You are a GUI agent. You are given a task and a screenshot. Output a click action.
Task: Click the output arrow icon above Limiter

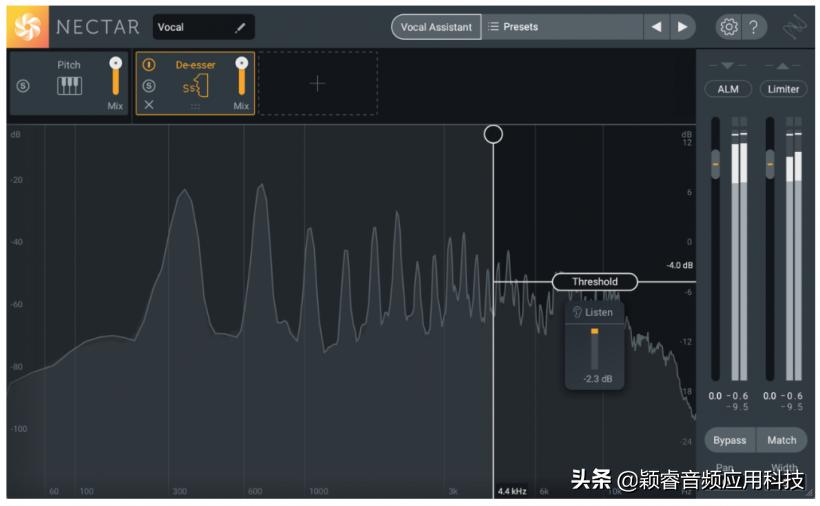(x=782, y=66)
